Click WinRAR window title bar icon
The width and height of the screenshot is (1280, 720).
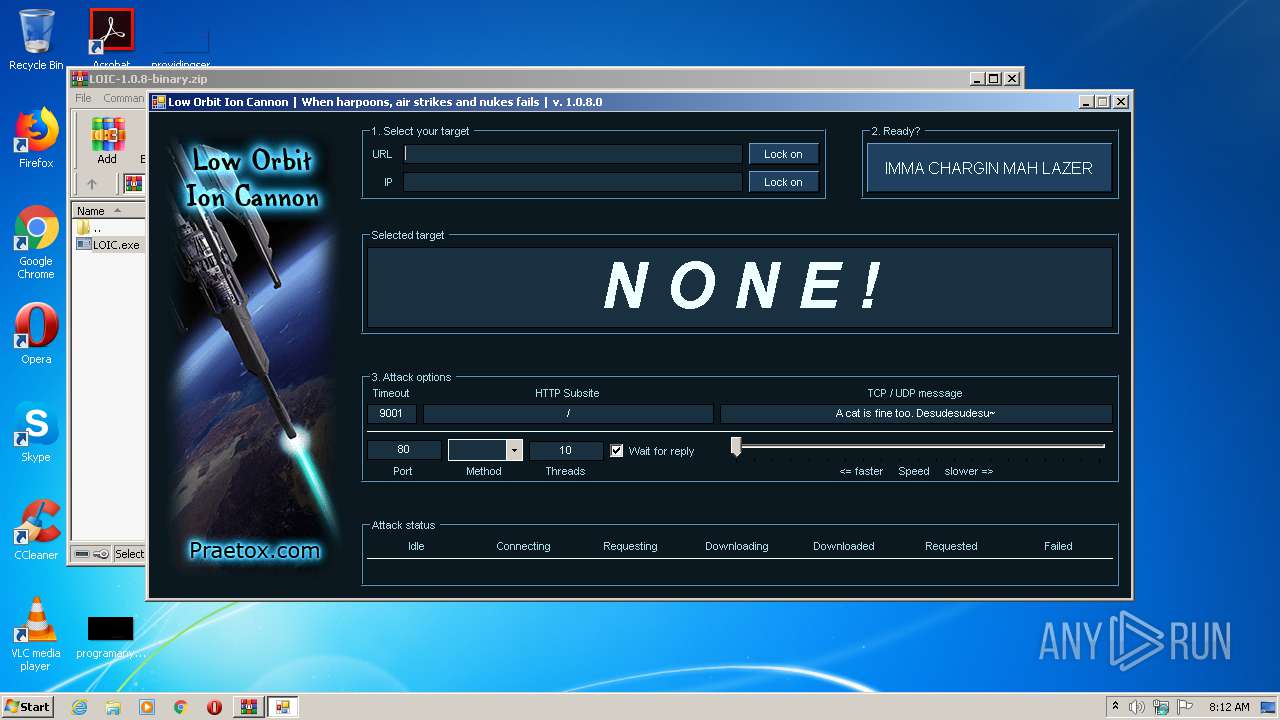[79, 79]
